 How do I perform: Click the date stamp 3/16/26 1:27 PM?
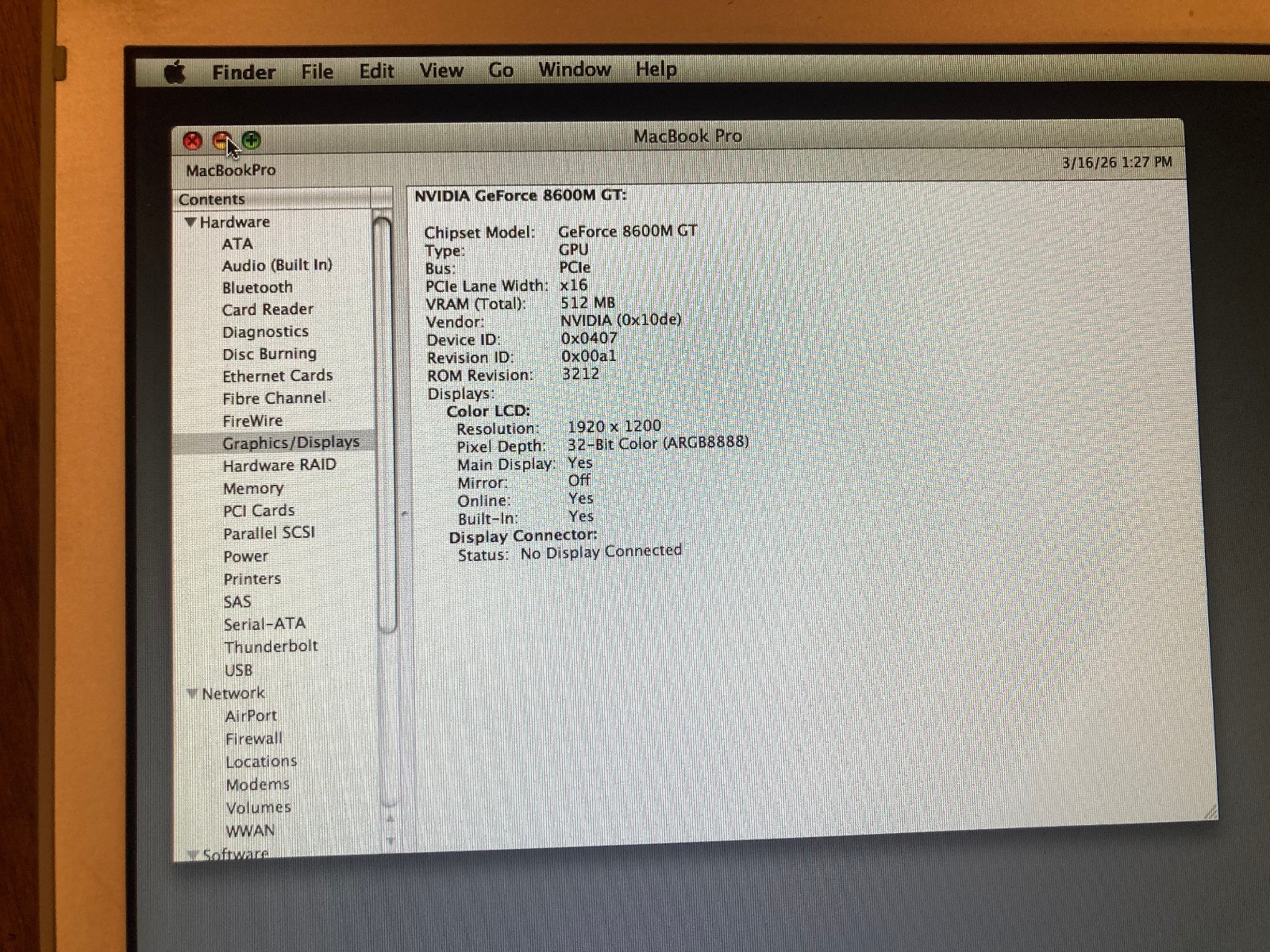point(1117,162)
